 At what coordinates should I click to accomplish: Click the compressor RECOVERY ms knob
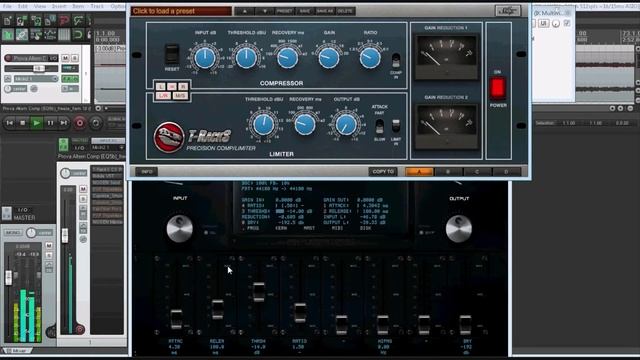(287, 58)
